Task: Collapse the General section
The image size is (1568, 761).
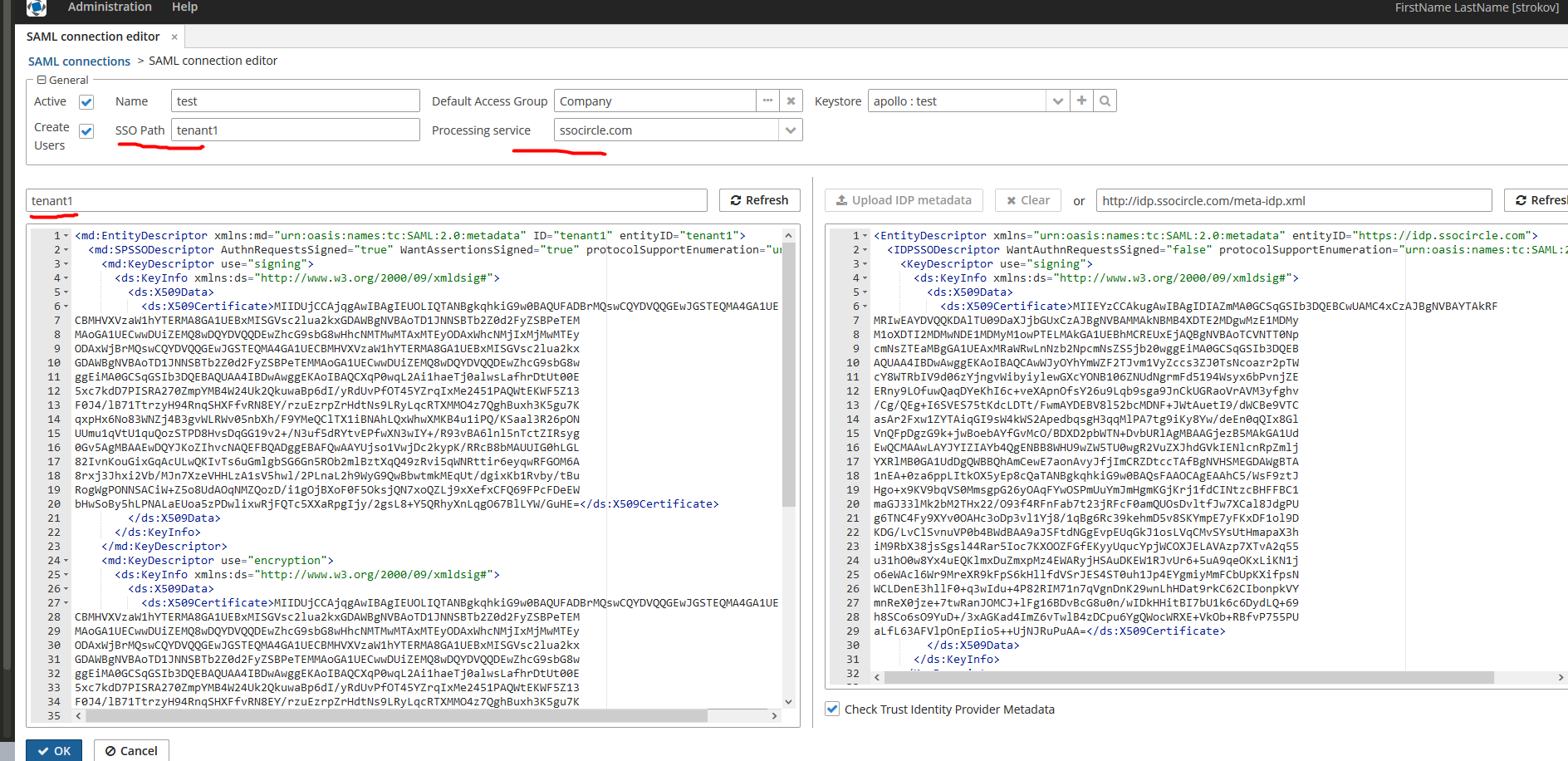Action: coord(42,80)
